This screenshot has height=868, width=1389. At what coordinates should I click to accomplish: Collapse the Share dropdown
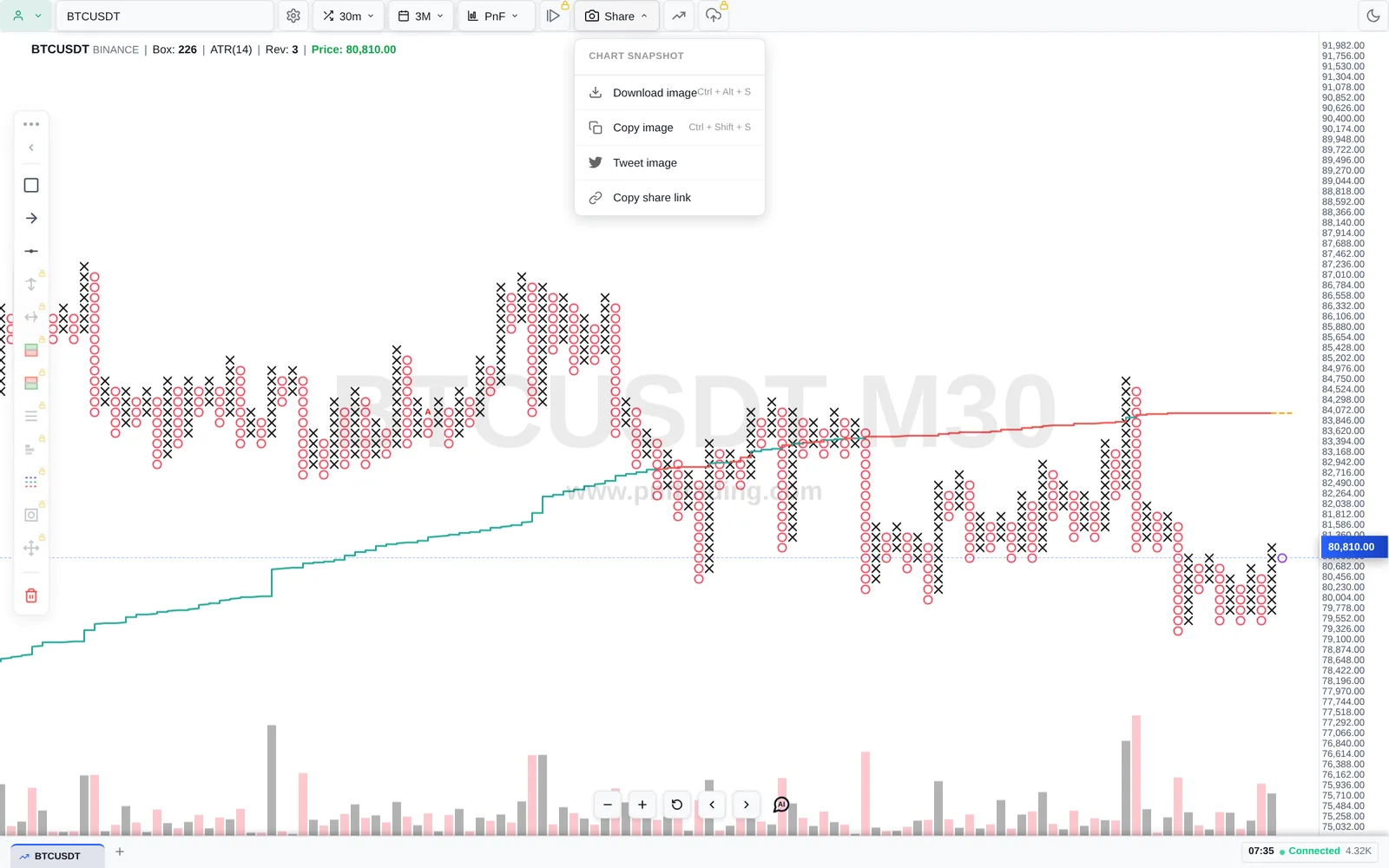616,16
